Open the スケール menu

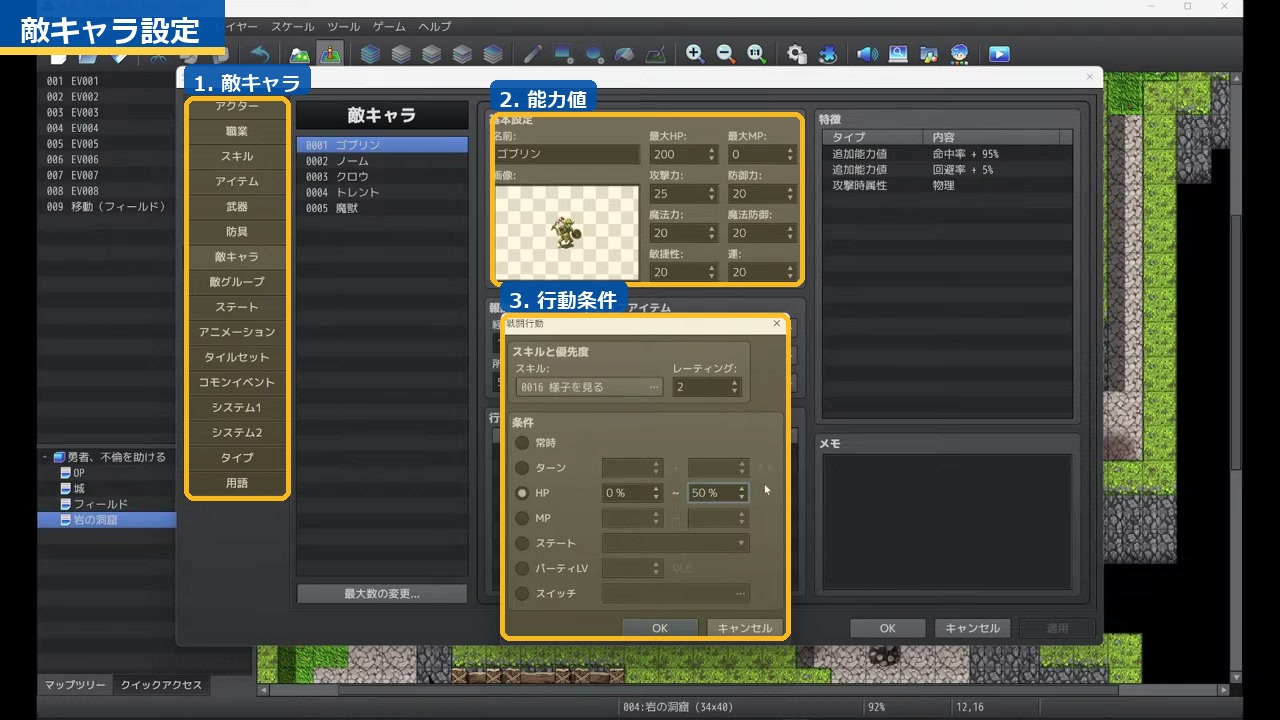click(x=292, y=27)
